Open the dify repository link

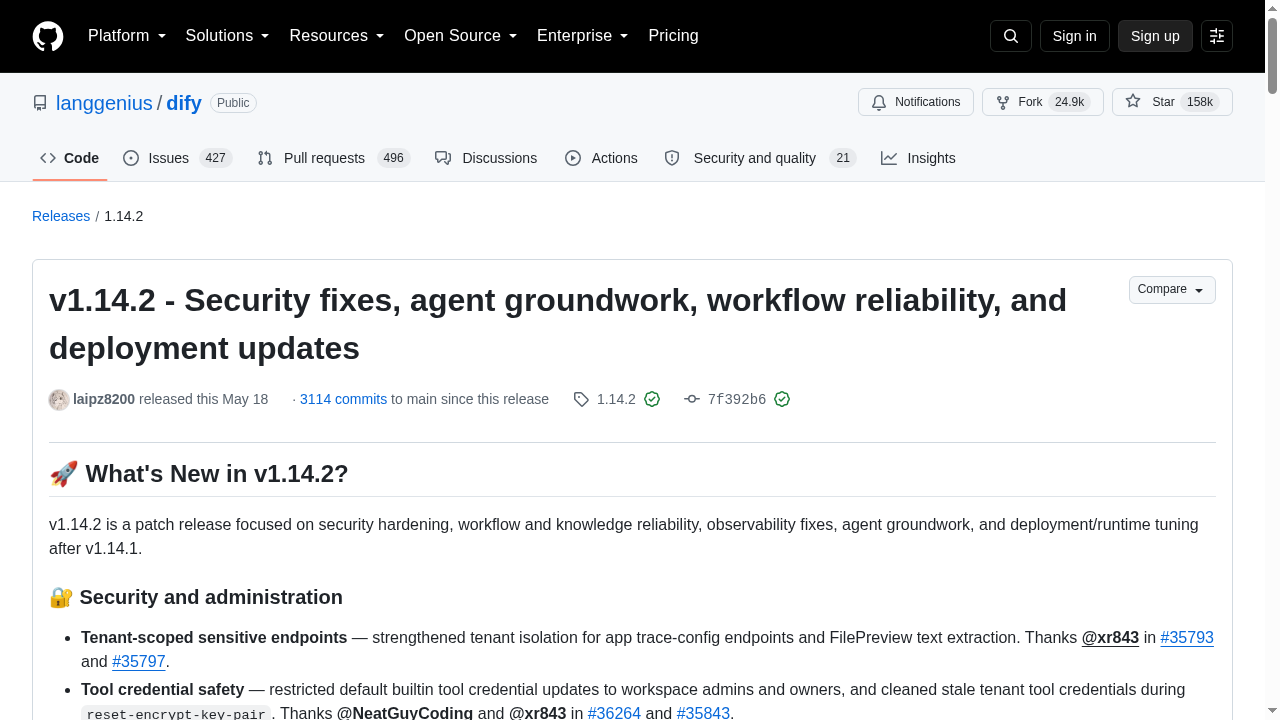[x=184, y=103]
